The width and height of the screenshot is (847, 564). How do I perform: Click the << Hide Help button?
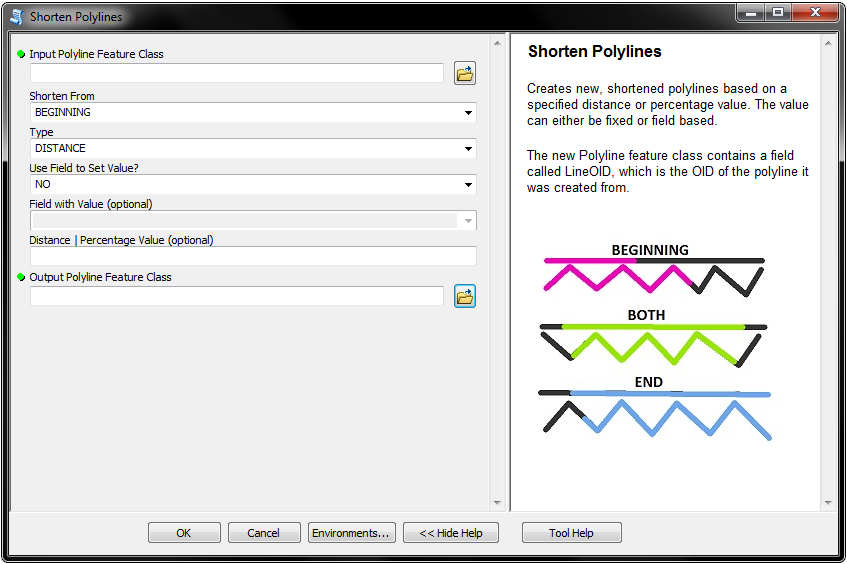pyautogui.click(x=451, y=533)
